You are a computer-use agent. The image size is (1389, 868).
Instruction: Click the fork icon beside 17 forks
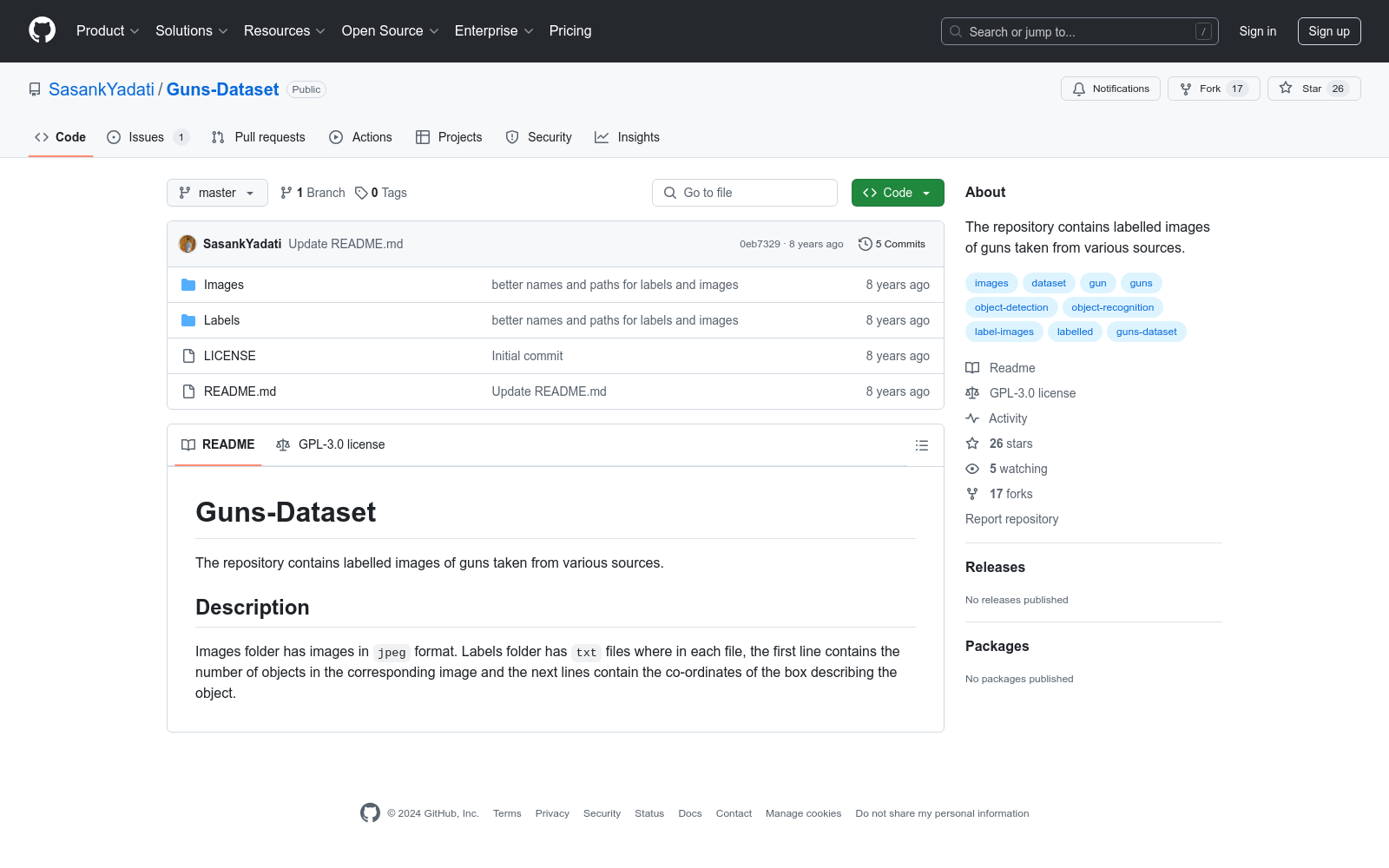972,494
